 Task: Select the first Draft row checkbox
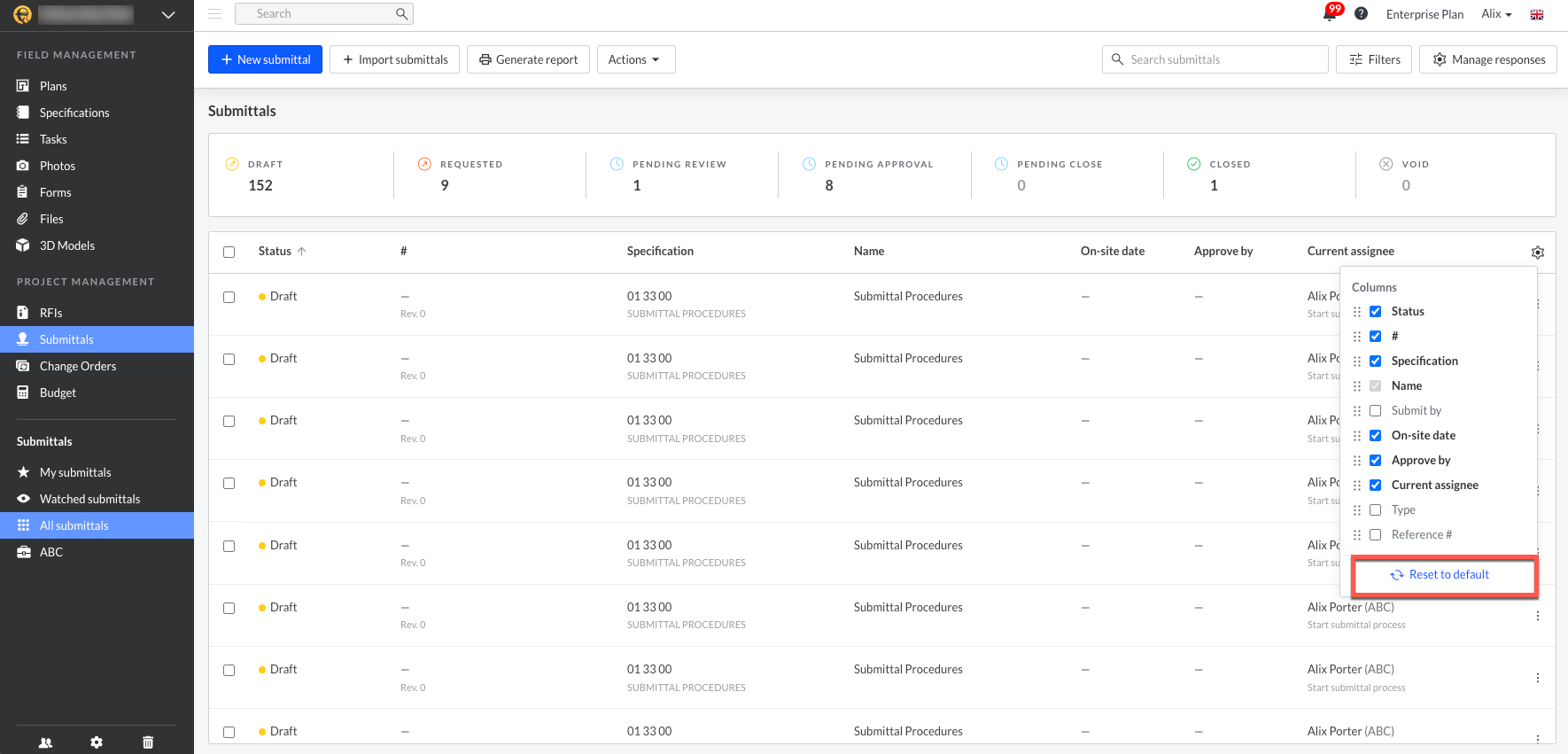229,297
